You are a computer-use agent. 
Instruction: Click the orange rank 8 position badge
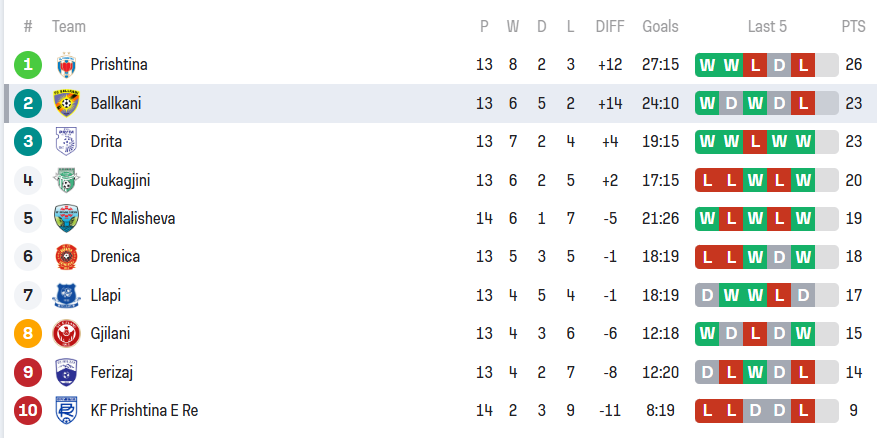[x=28, y=333]
